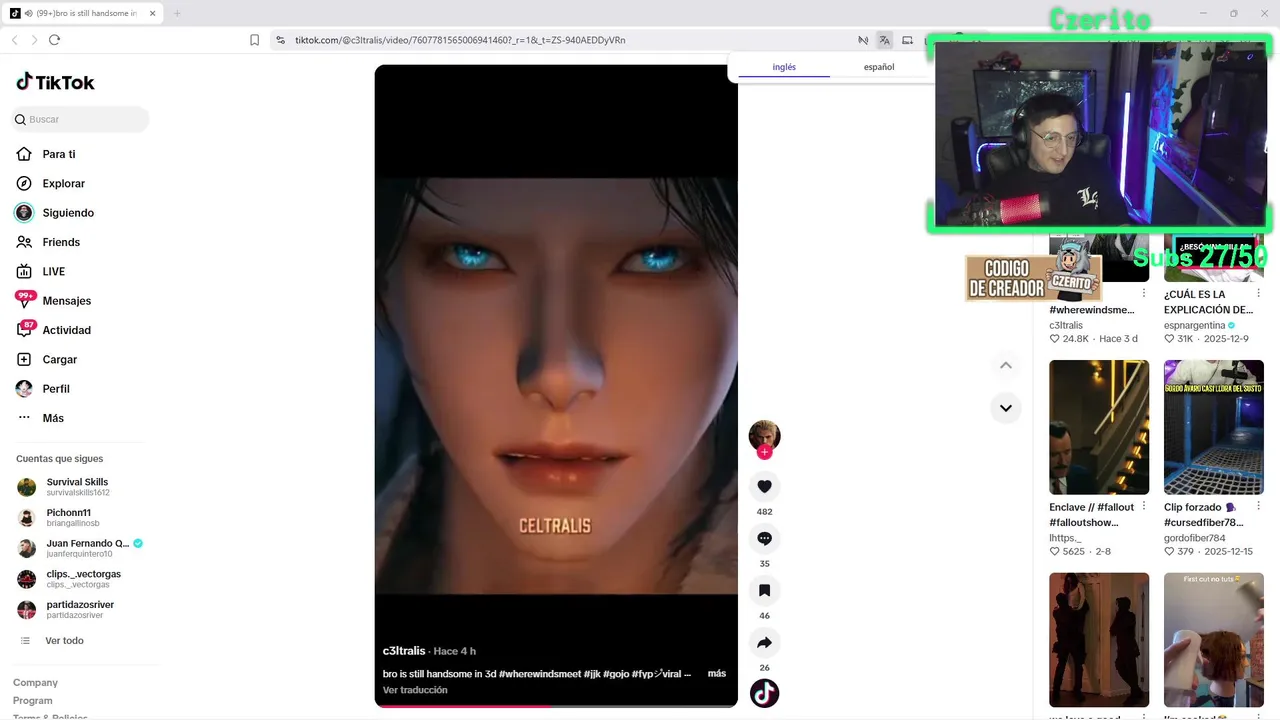The width and height of the screenshot is (1280, 720).
Task: Open Clip forzado video thumbnail
Action: [1214, 427]
